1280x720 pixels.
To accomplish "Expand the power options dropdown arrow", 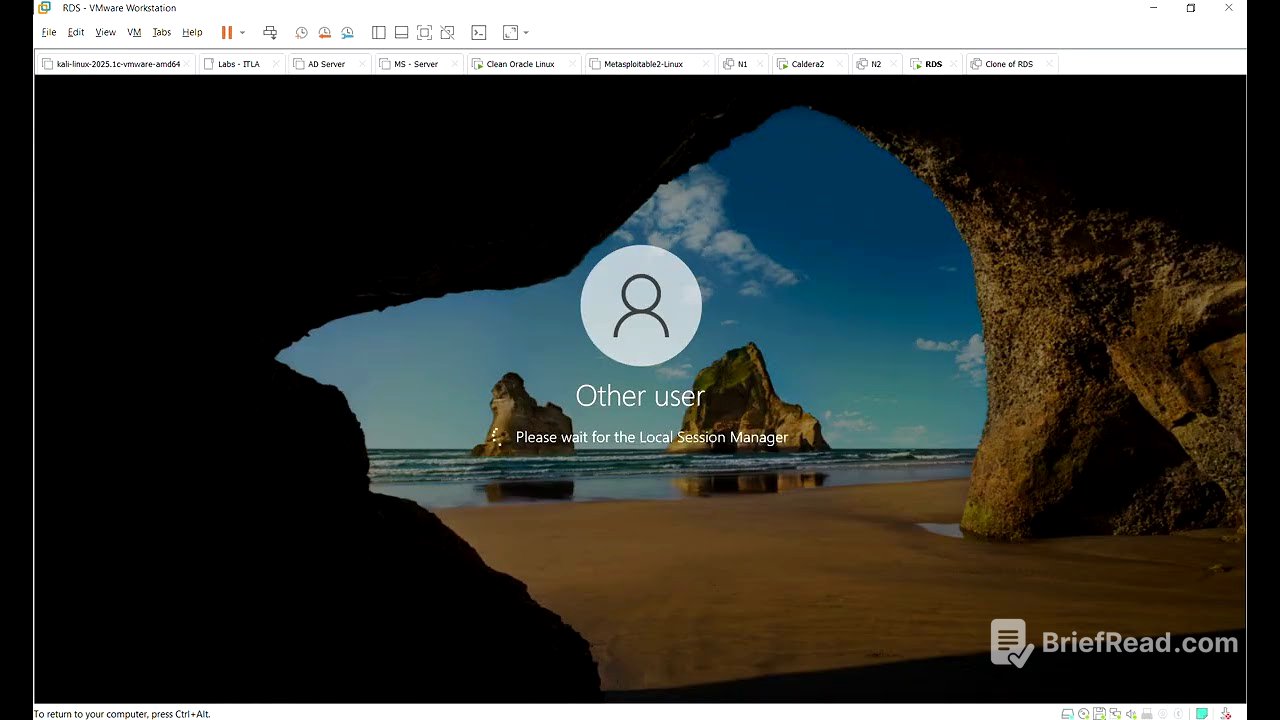I will click(x=242, y=33).
